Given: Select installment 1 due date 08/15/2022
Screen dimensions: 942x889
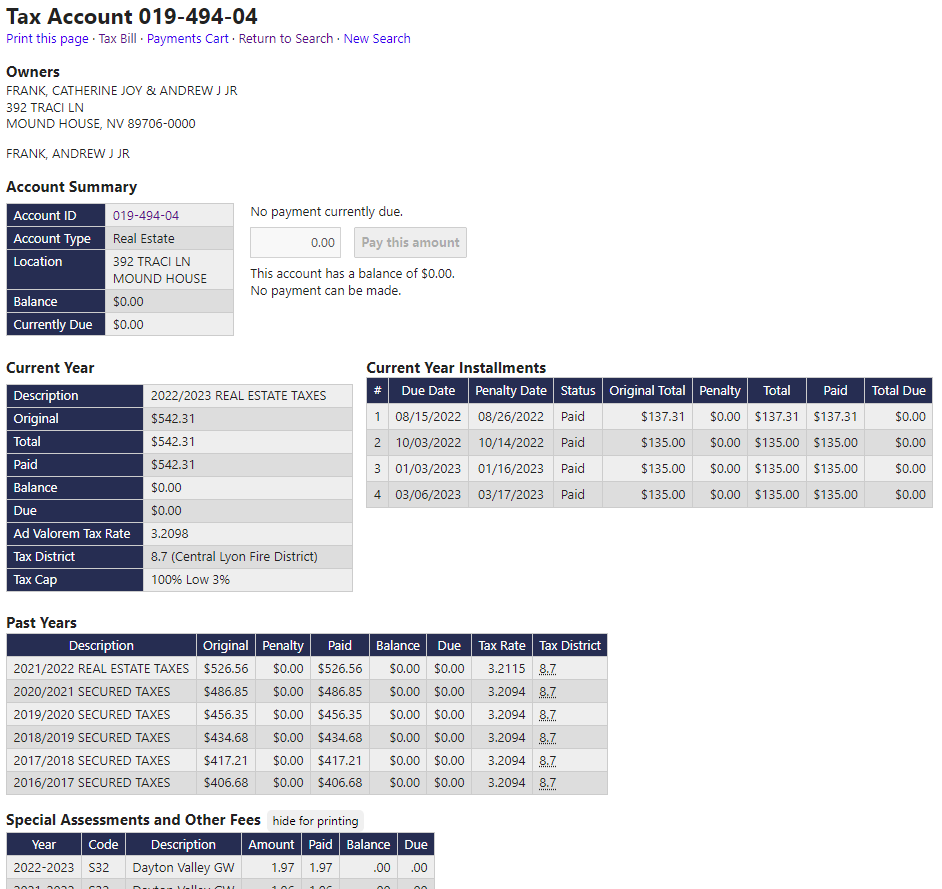Looking at the screenshot, I should tap(428, 417).
